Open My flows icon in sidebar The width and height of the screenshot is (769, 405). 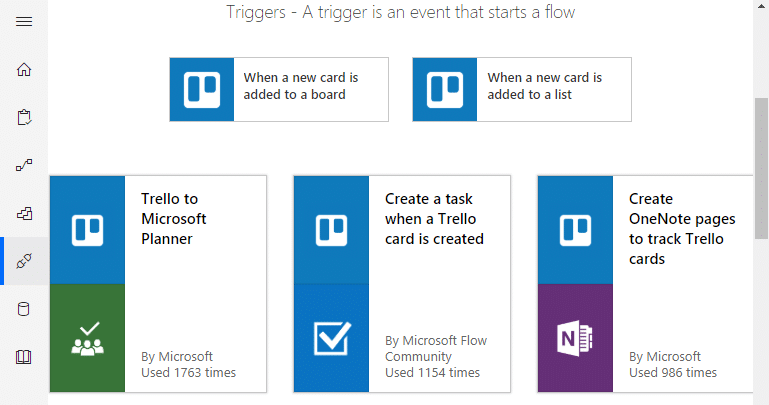coord(24,165)
